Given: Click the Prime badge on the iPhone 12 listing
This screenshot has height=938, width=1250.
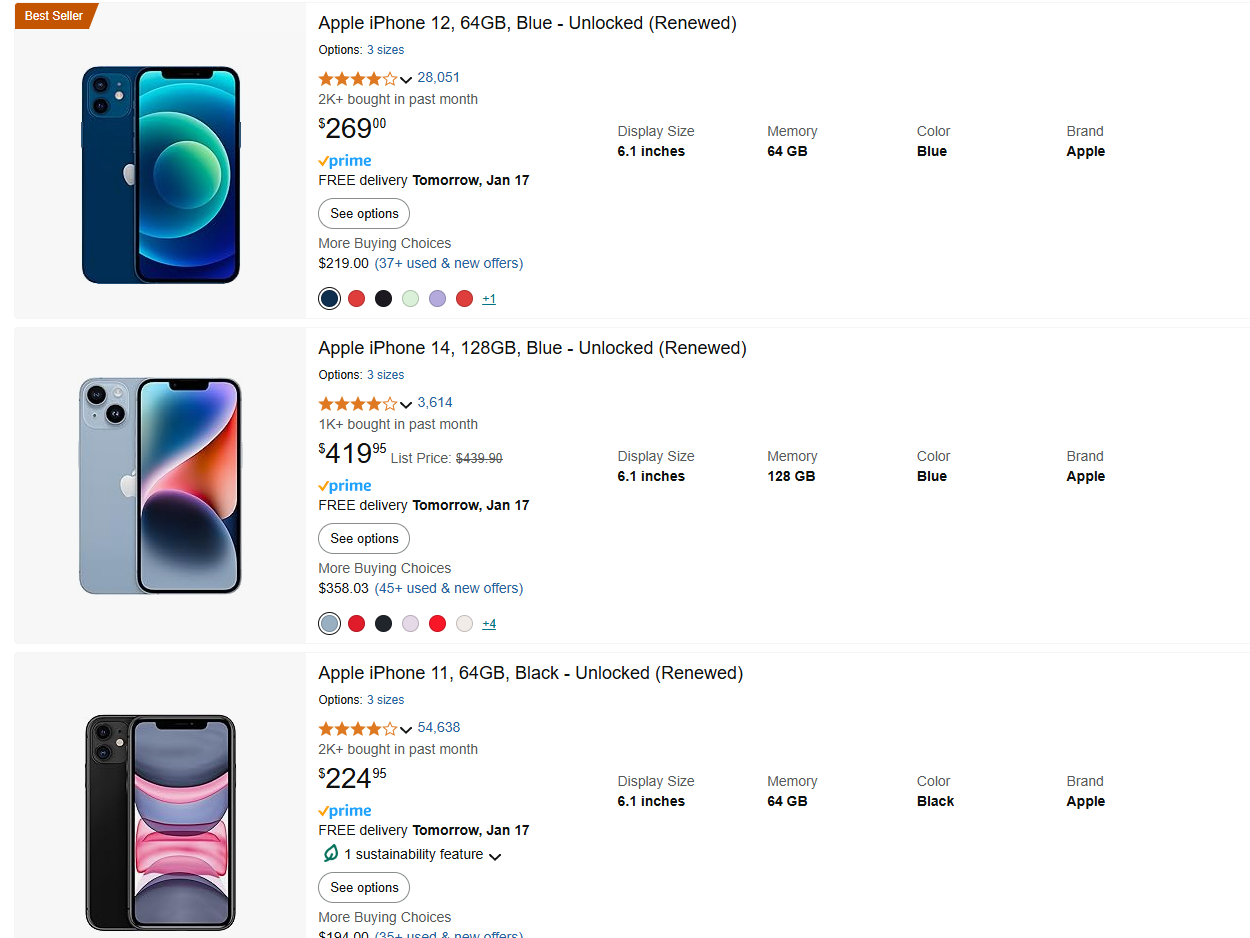Looking at the screenshot, I should [344, 160].
